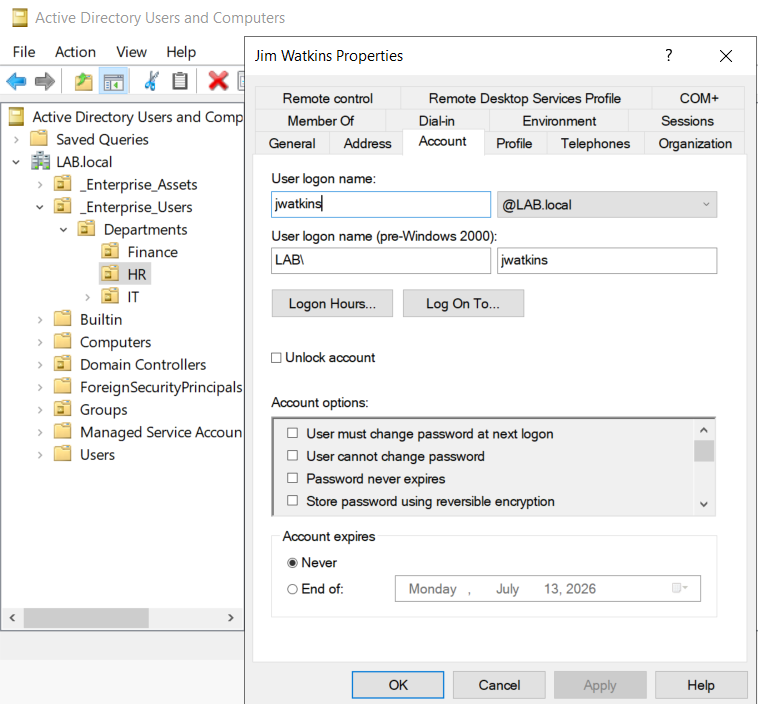The width and height of the screenshot is (758, 704).
Task: Click the Log On To... button
Action: pyautogui.click(x=463, y=303)
